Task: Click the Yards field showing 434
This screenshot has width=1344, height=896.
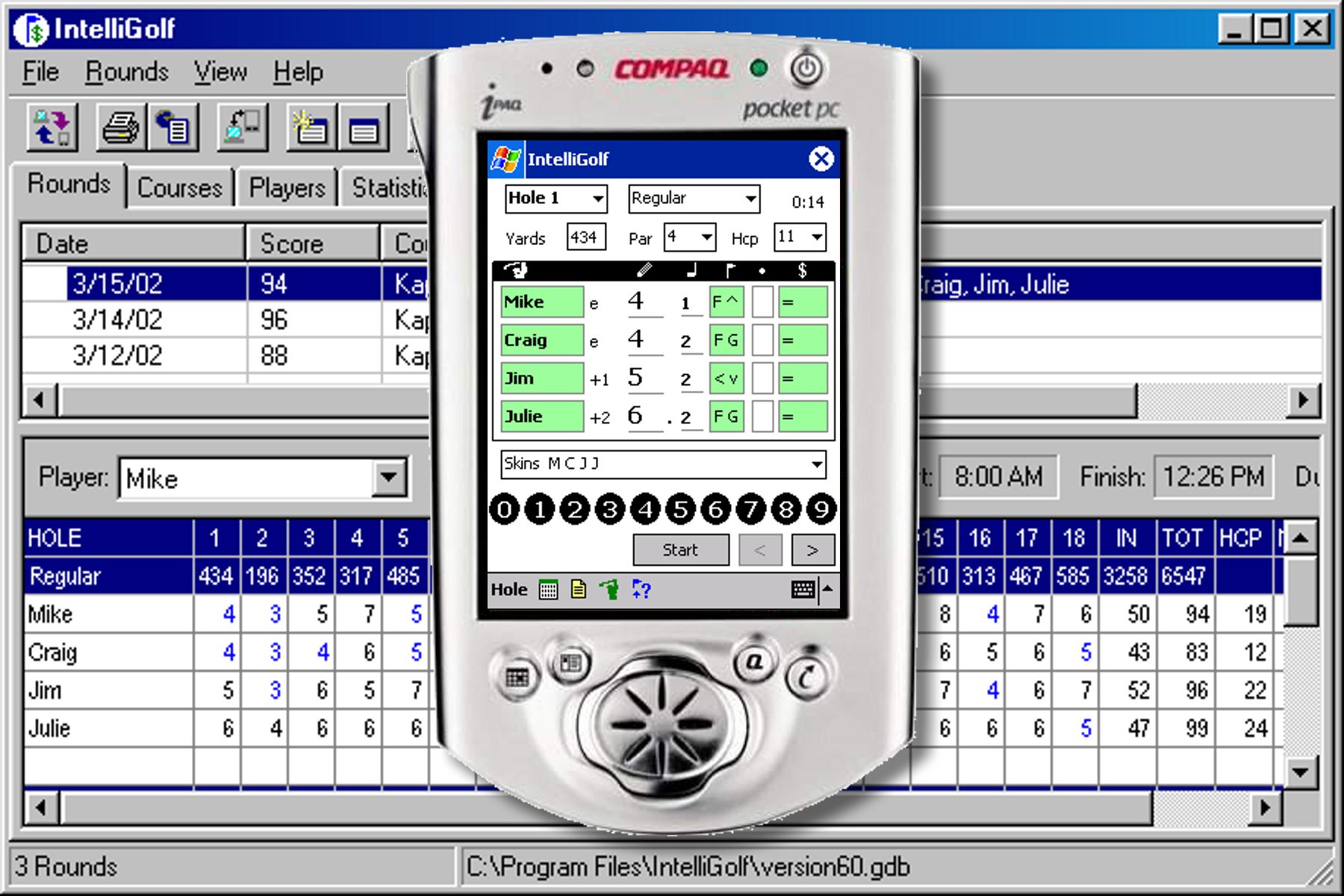Action: tap(585, 237)
